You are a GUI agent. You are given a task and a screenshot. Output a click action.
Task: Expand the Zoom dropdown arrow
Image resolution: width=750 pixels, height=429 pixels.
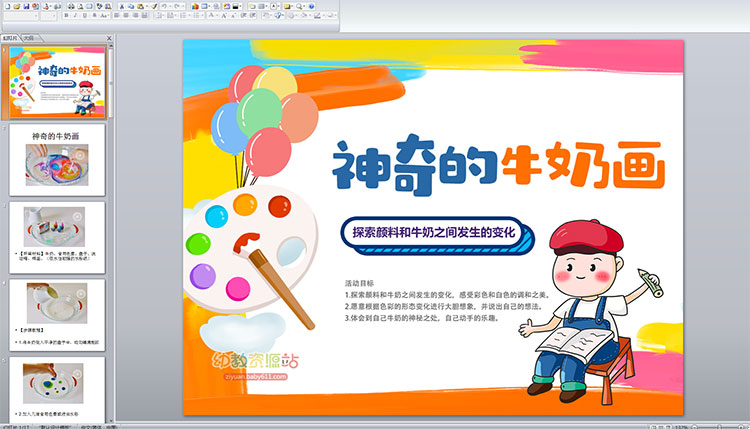point(304,6)
